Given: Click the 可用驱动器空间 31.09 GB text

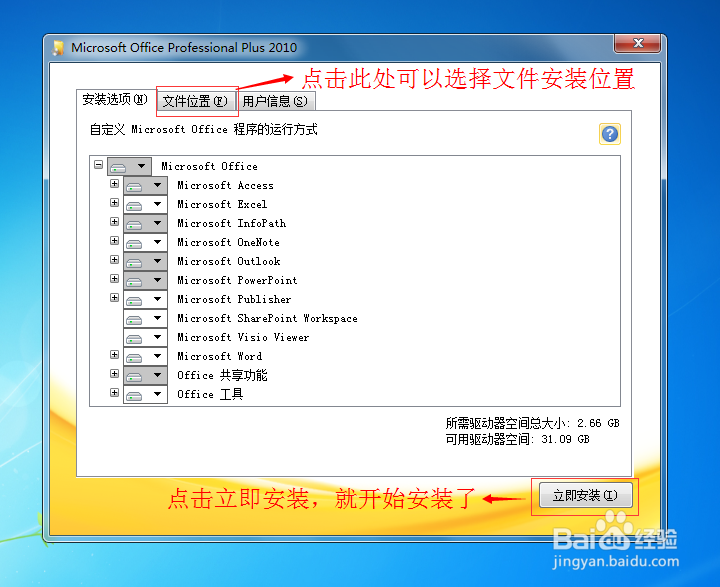Looking at the screenshot, I should coord(518,440).
